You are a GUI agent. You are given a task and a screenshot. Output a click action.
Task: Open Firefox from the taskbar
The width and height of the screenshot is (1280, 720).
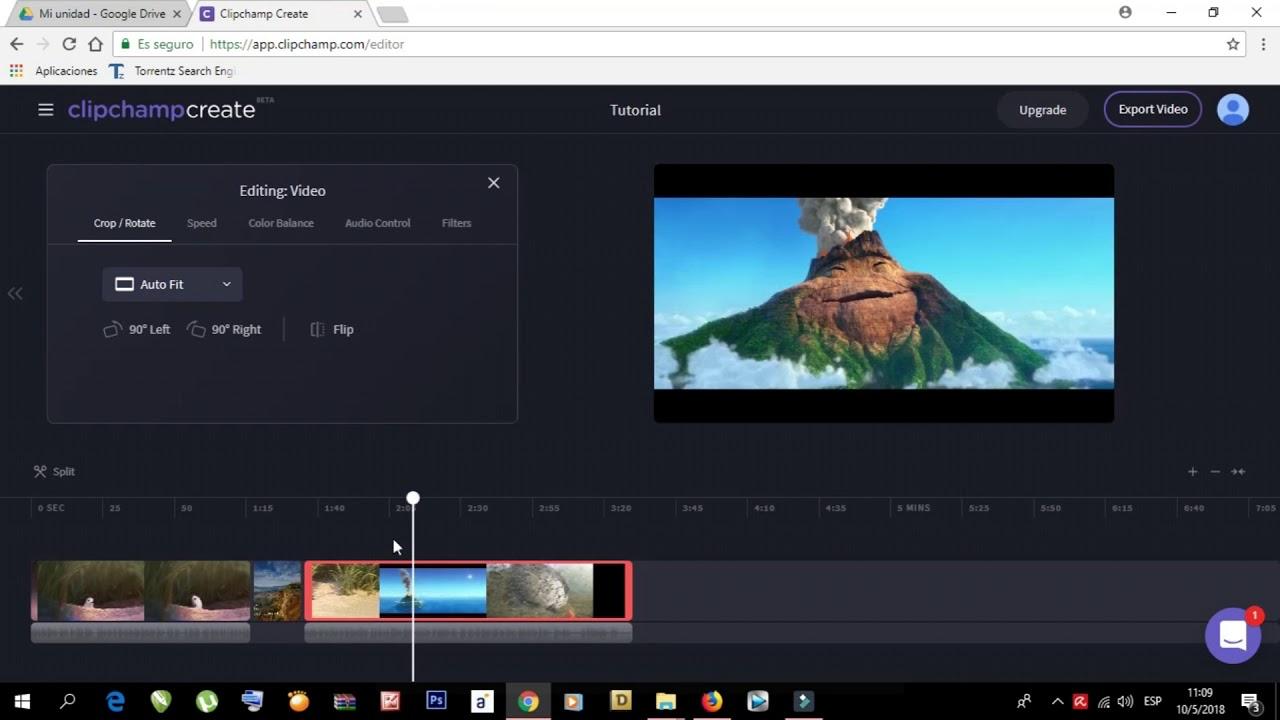[712, 701]
